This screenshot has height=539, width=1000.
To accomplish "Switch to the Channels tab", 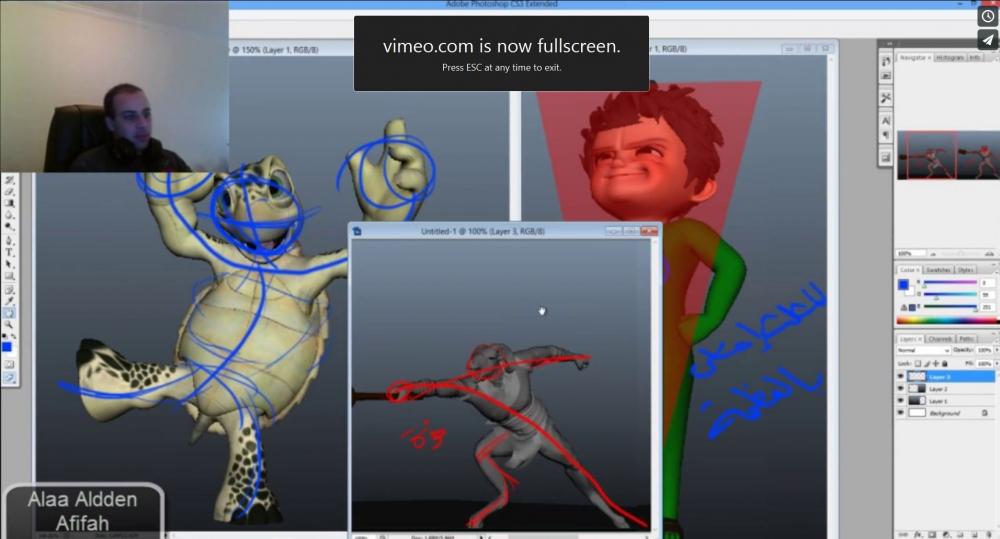I will click(x=941, y=339).
